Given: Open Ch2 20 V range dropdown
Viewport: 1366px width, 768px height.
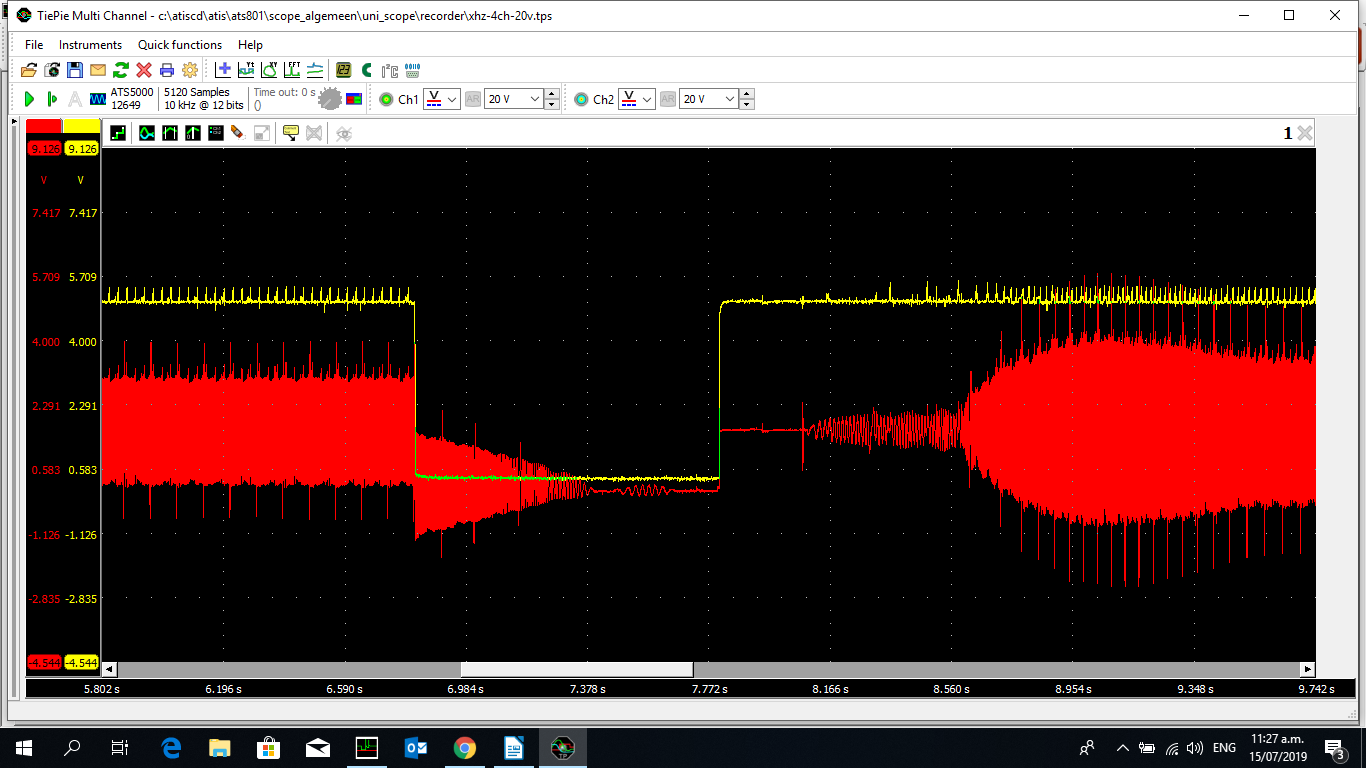Looking at the screenshot, I should point(708,99).
